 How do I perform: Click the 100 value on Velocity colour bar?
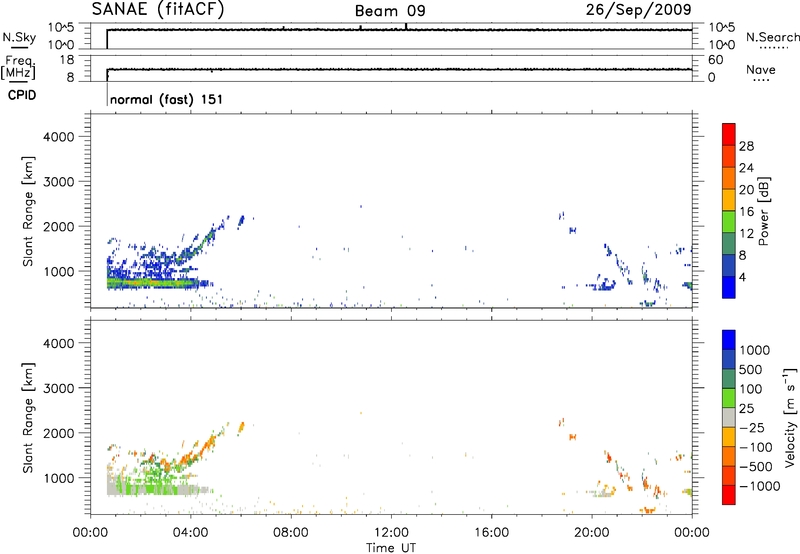pyautogui.click(x=751, y=389)
